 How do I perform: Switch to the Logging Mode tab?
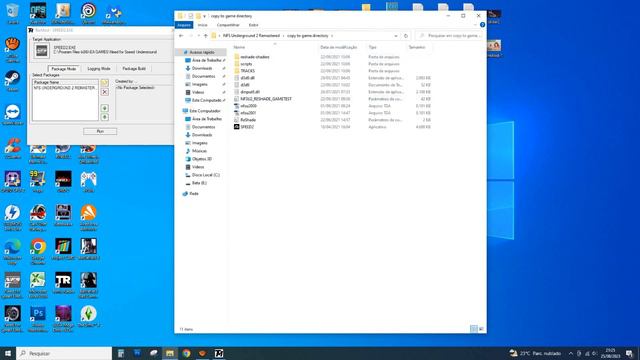pyautogui.click(x=99, y=69)
